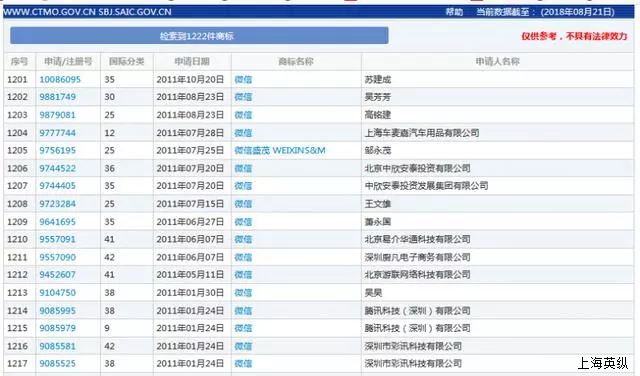Open registration number 9085979

[x=58, y=329]
